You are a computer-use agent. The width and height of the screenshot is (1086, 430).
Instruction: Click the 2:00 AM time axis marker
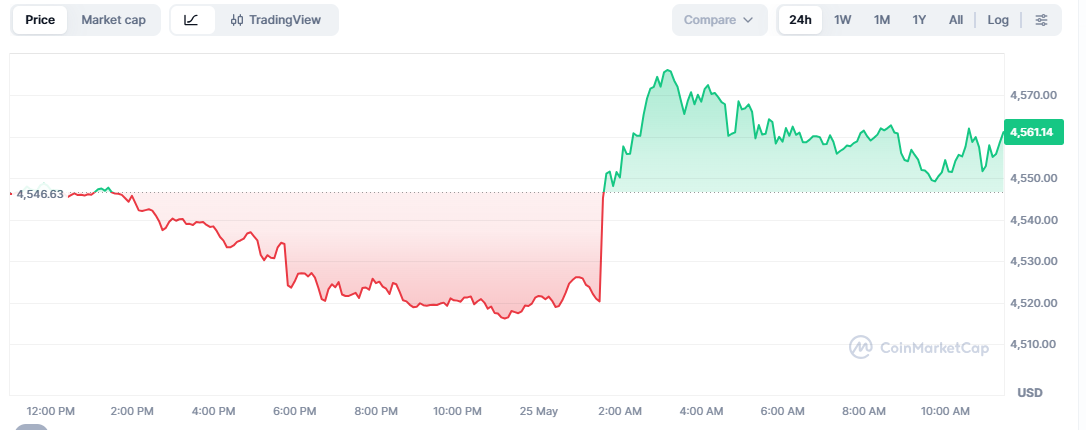[x=620, y=411]
